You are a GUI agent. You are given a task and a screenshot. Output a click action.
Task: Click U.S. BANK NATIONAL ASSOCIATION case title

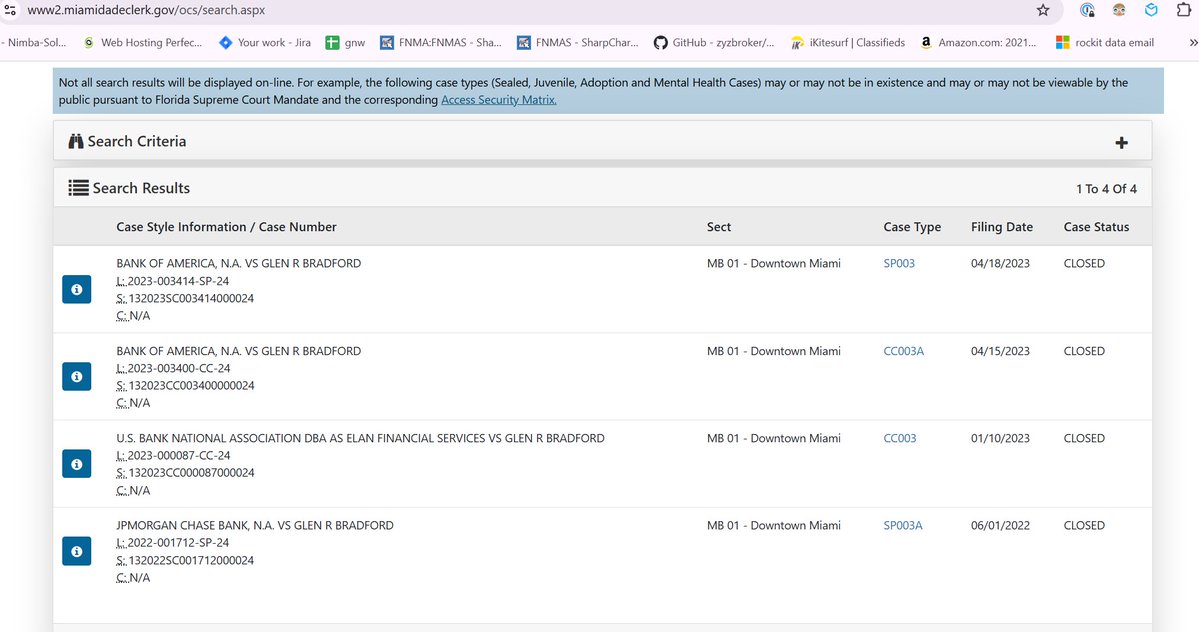tap(360, 439)
